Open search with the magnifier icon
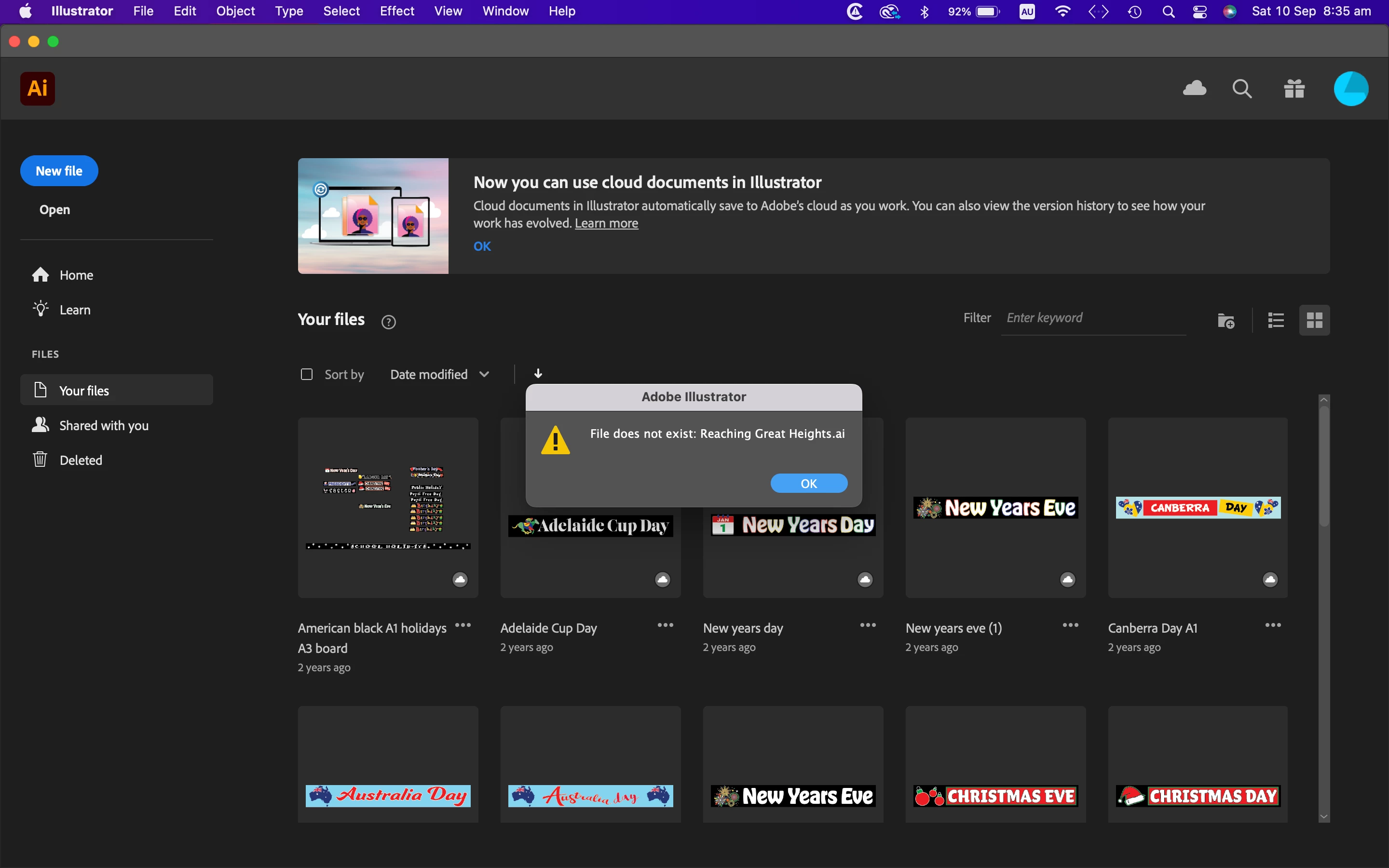The height and width of the screenshot is (868, 1389). coord(1242,88)
